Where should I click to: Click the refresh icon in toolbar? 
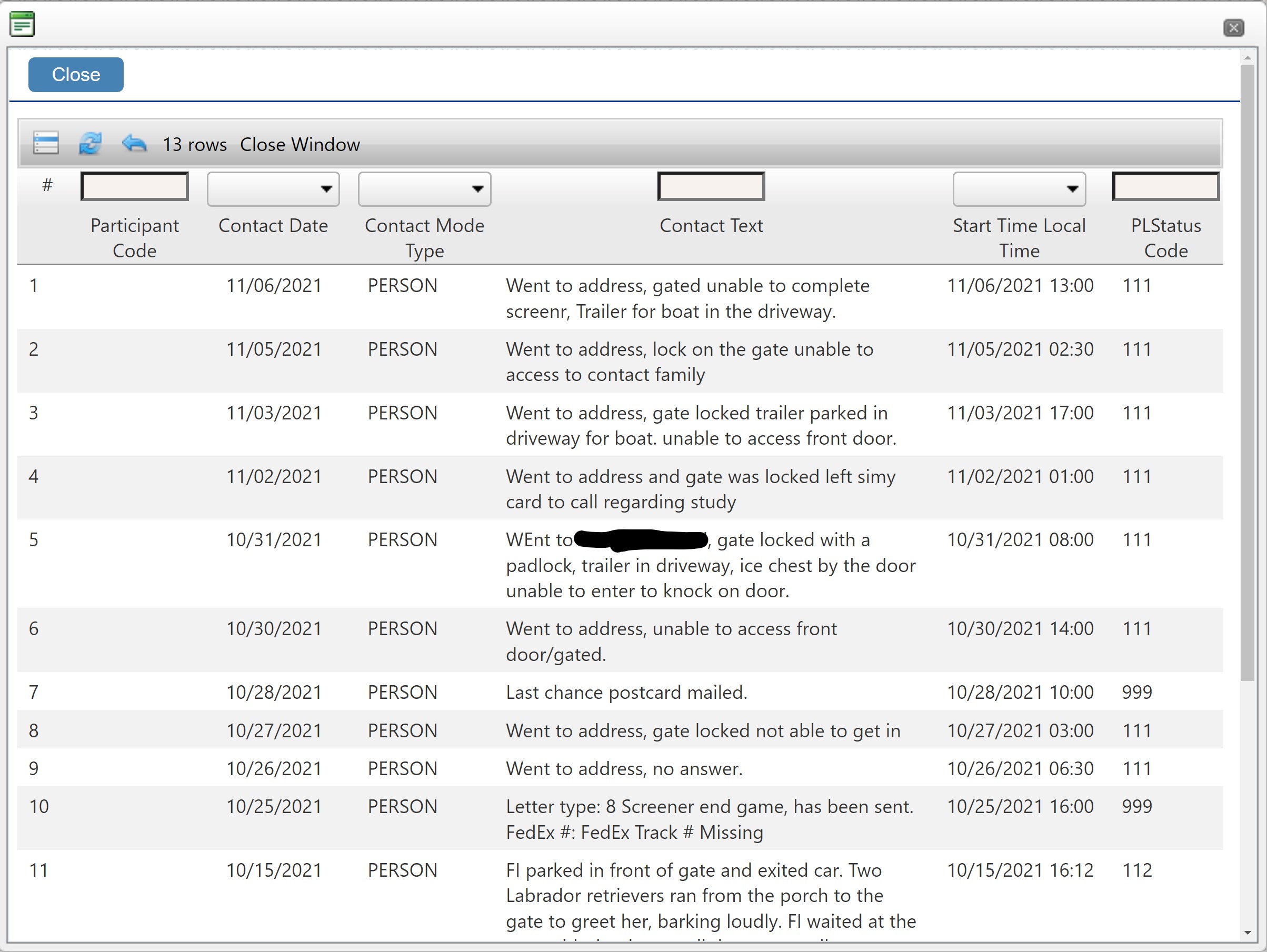pyautogui.click(x=90, y=143)
